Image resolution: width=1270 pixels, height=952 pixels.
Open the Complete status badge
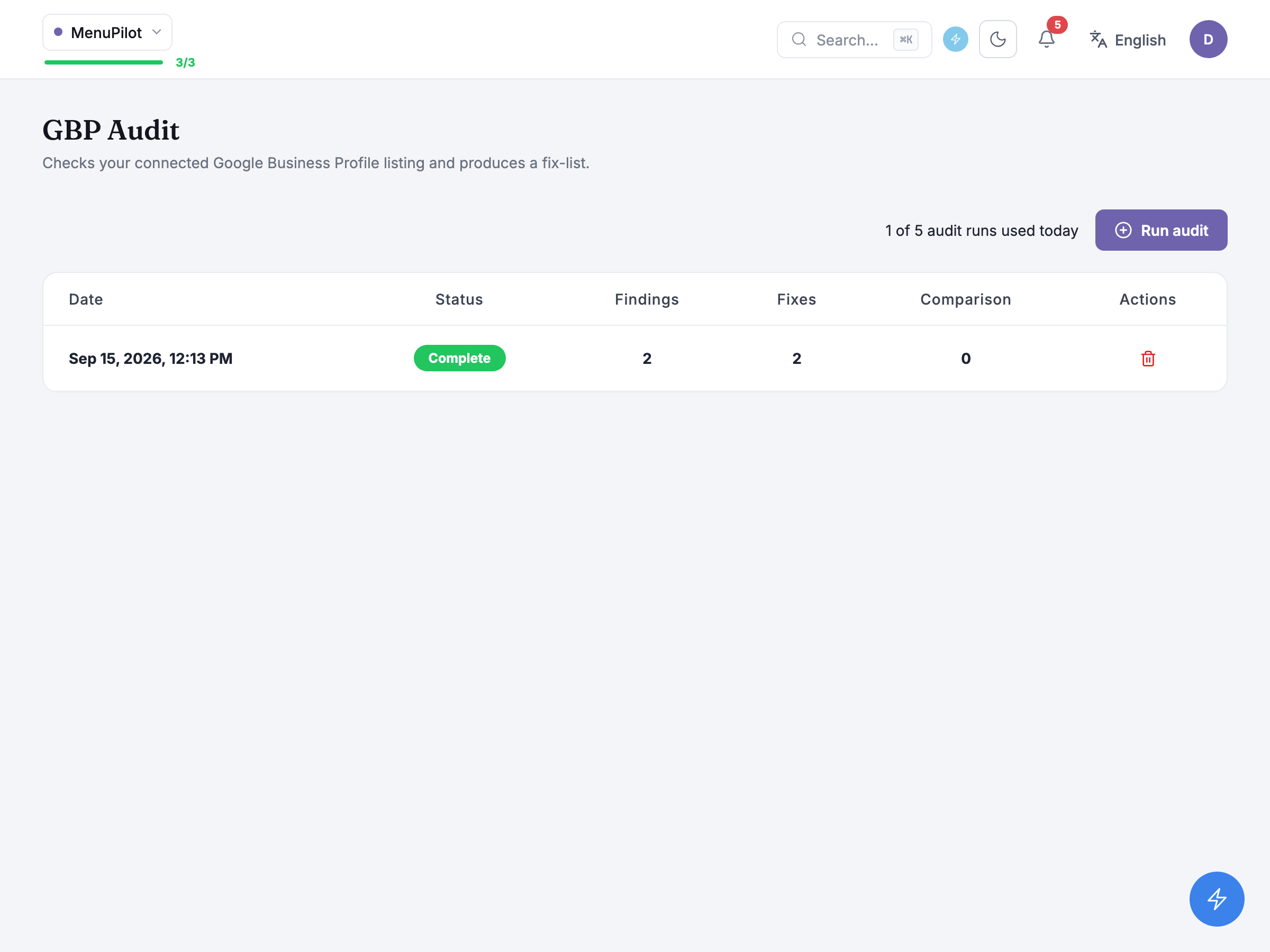pos(459,358)
